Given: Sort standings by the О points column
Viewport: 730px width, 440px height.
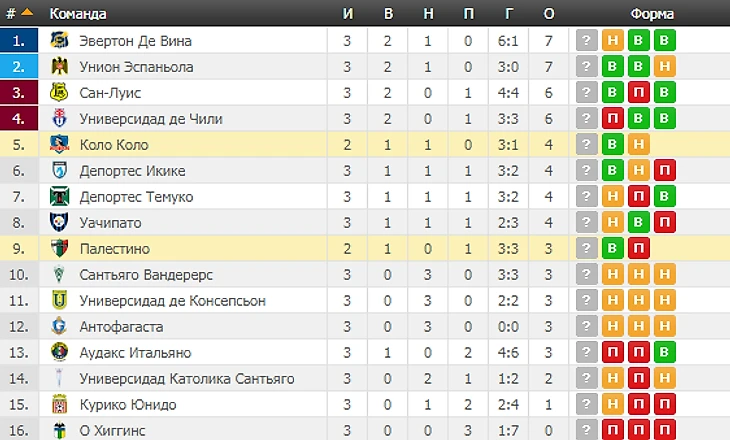Looking at the screenshot, I should tap(548, 14).
